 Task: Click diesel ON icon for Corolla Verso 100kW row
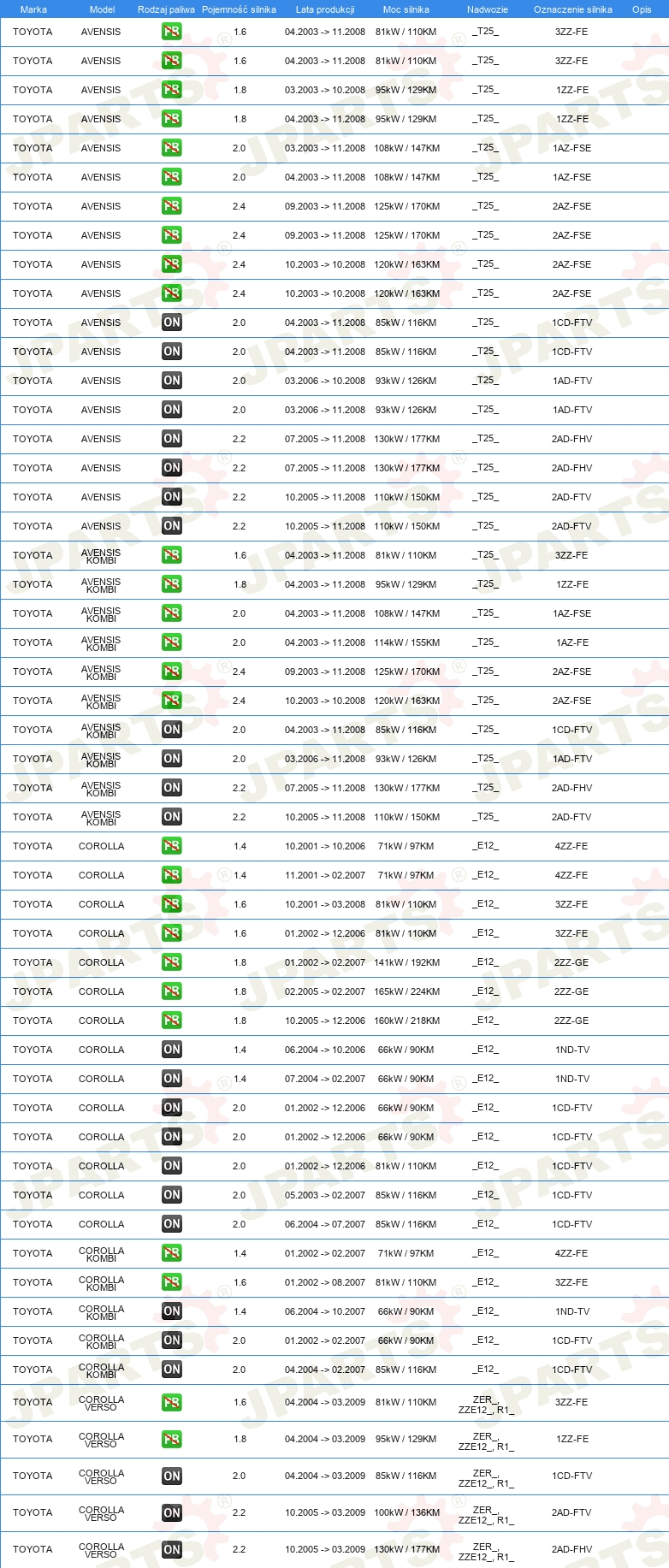coord(172,1513)
